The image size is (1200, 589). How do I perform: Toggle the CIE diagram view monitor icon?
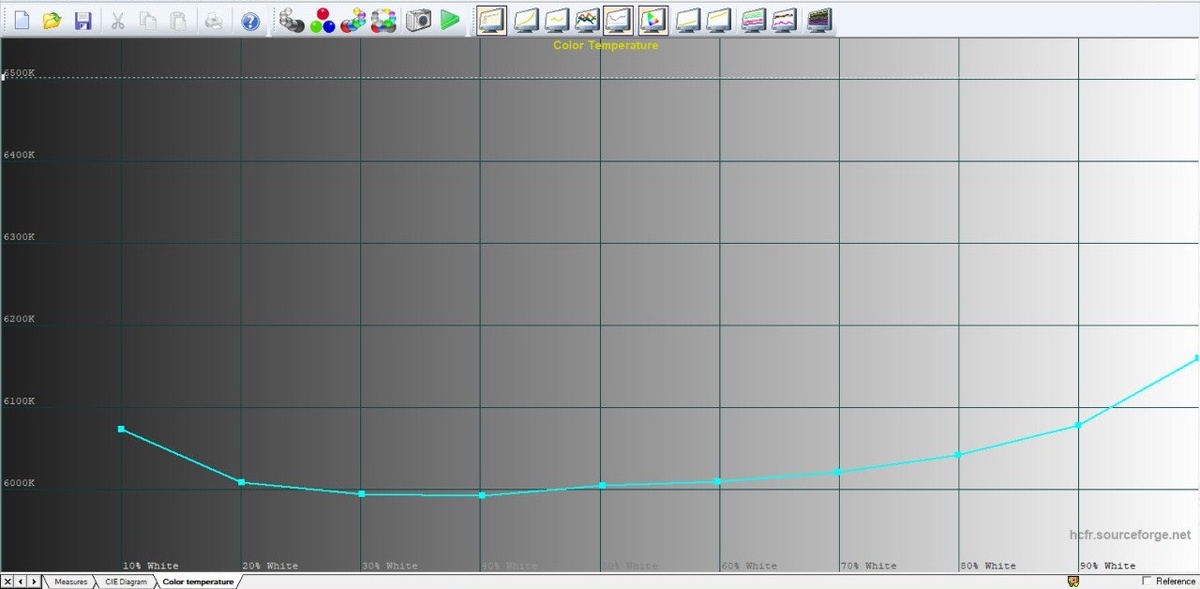click(653, 19)
